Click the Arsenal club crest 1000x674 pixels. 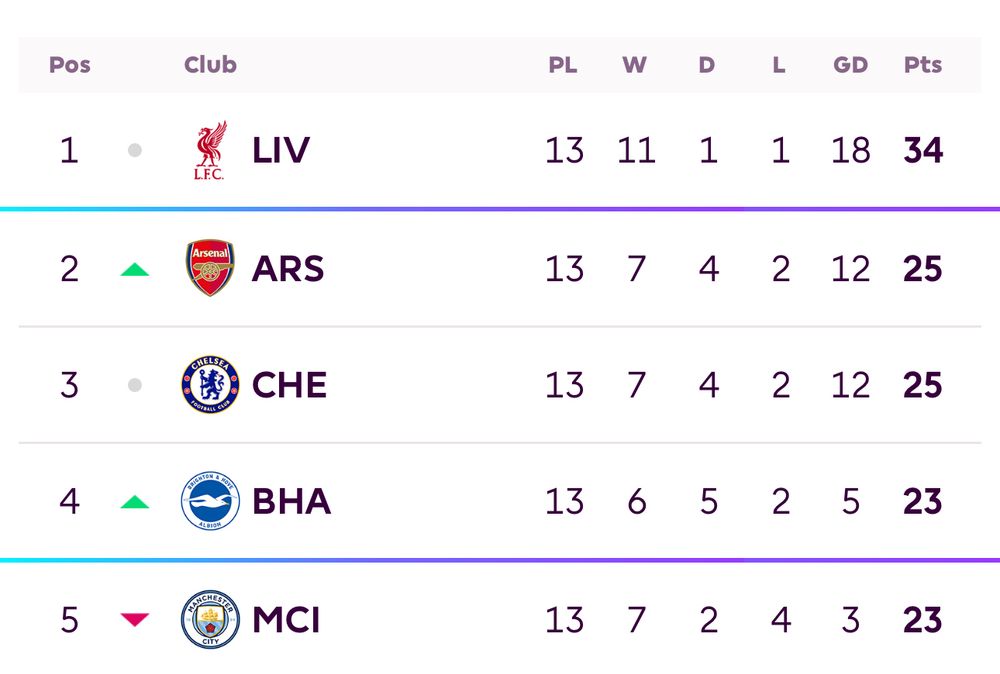click(x=210, y=268)
